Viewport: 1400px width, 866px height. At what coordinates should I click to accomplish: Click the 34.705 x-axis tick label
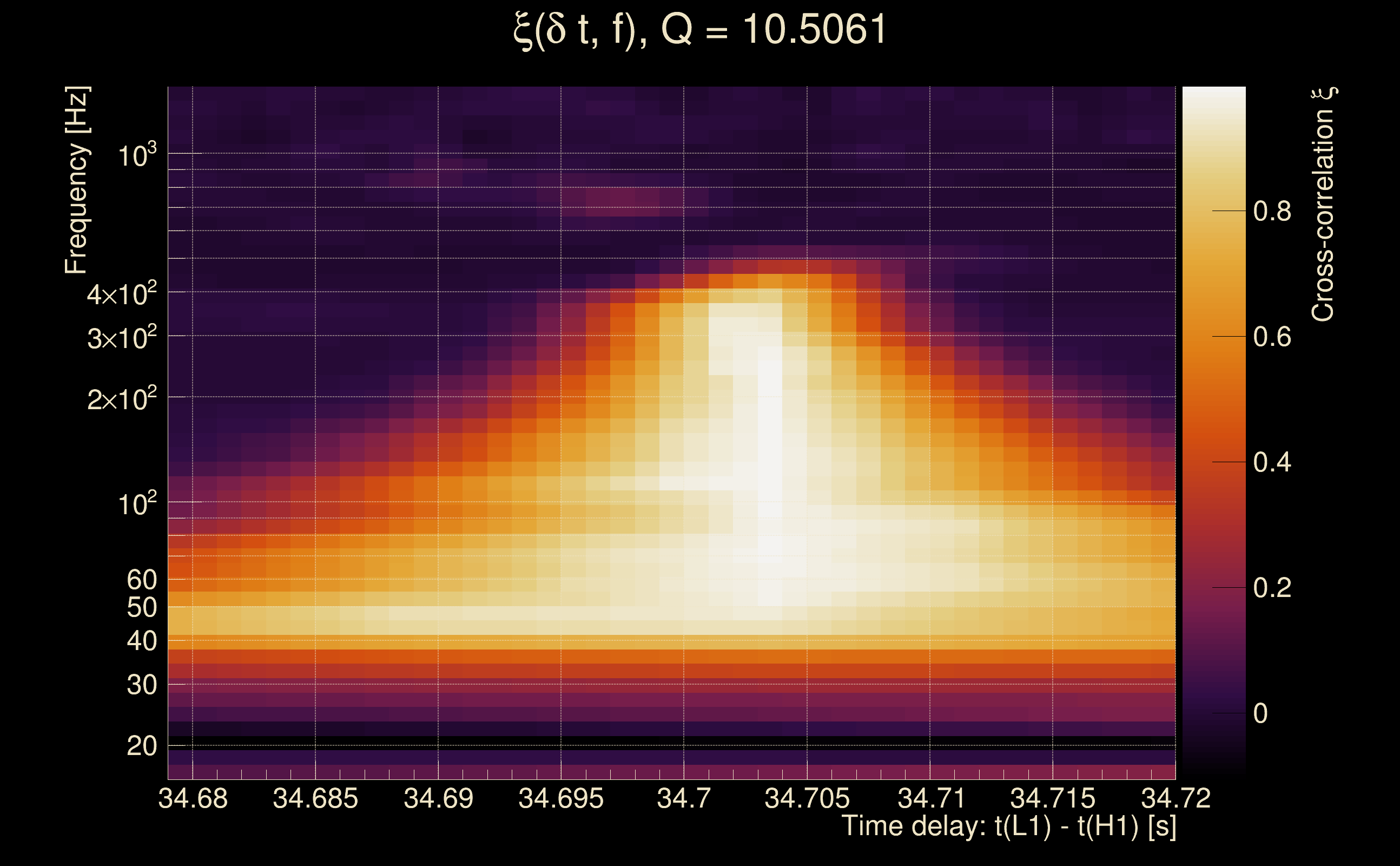point(807,798)
